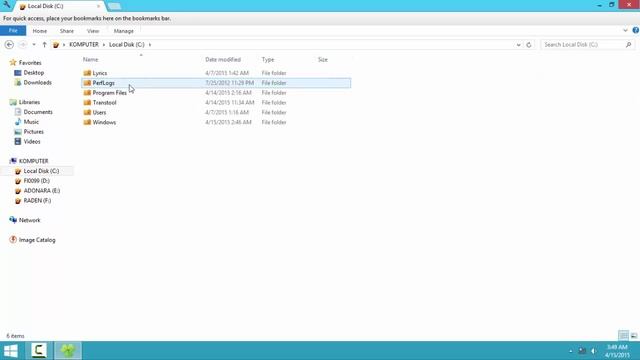640x360 pixels.
Task: Click the search magnifier icon
Action: pyautogui.click(x=629, y=44)
